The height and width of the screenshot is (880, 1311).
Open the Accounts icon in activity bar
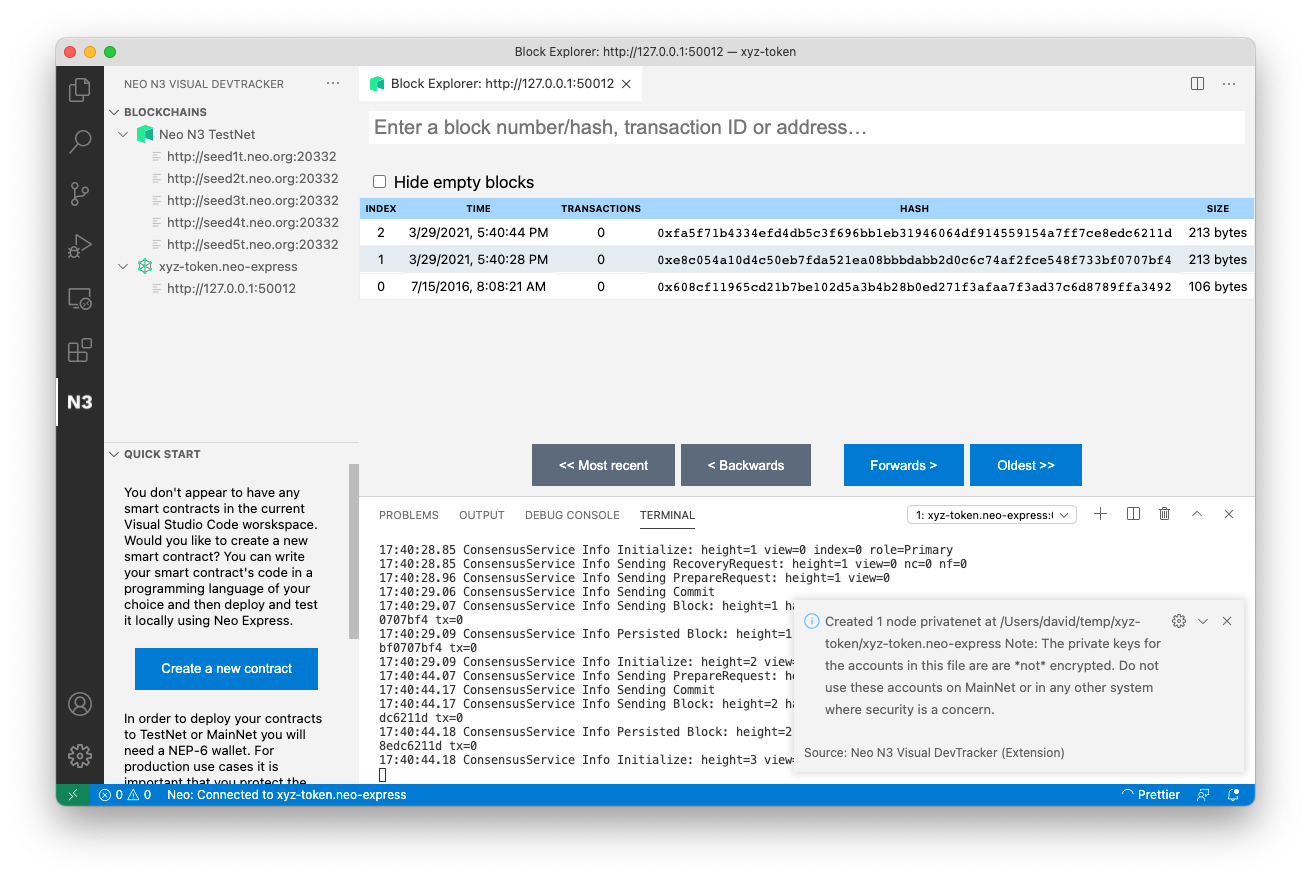pyautogui.click(x=80, y=704)
